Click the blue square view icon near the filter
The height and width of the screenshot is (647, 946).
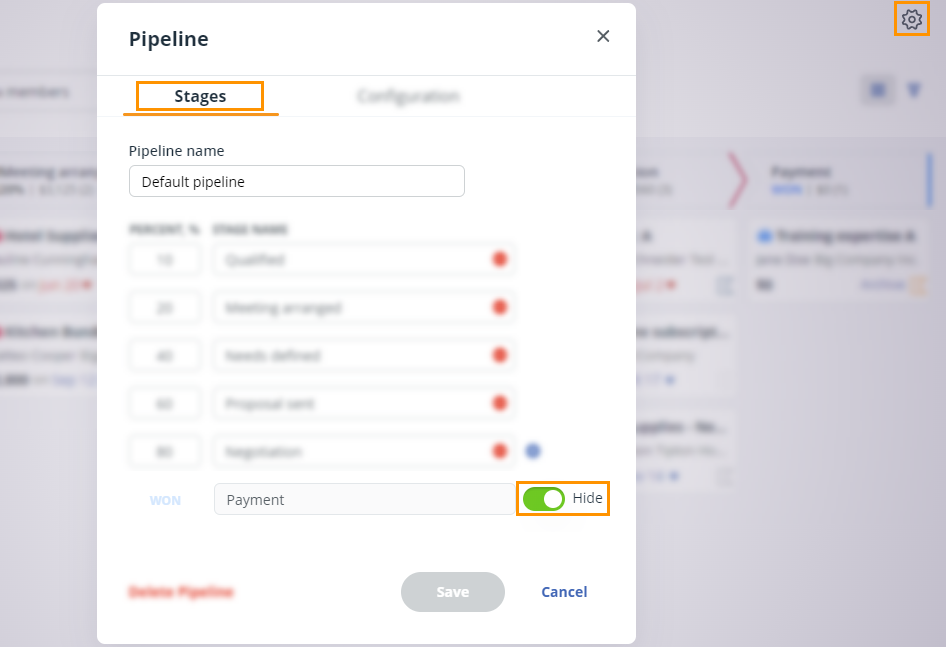click(878, 89)
